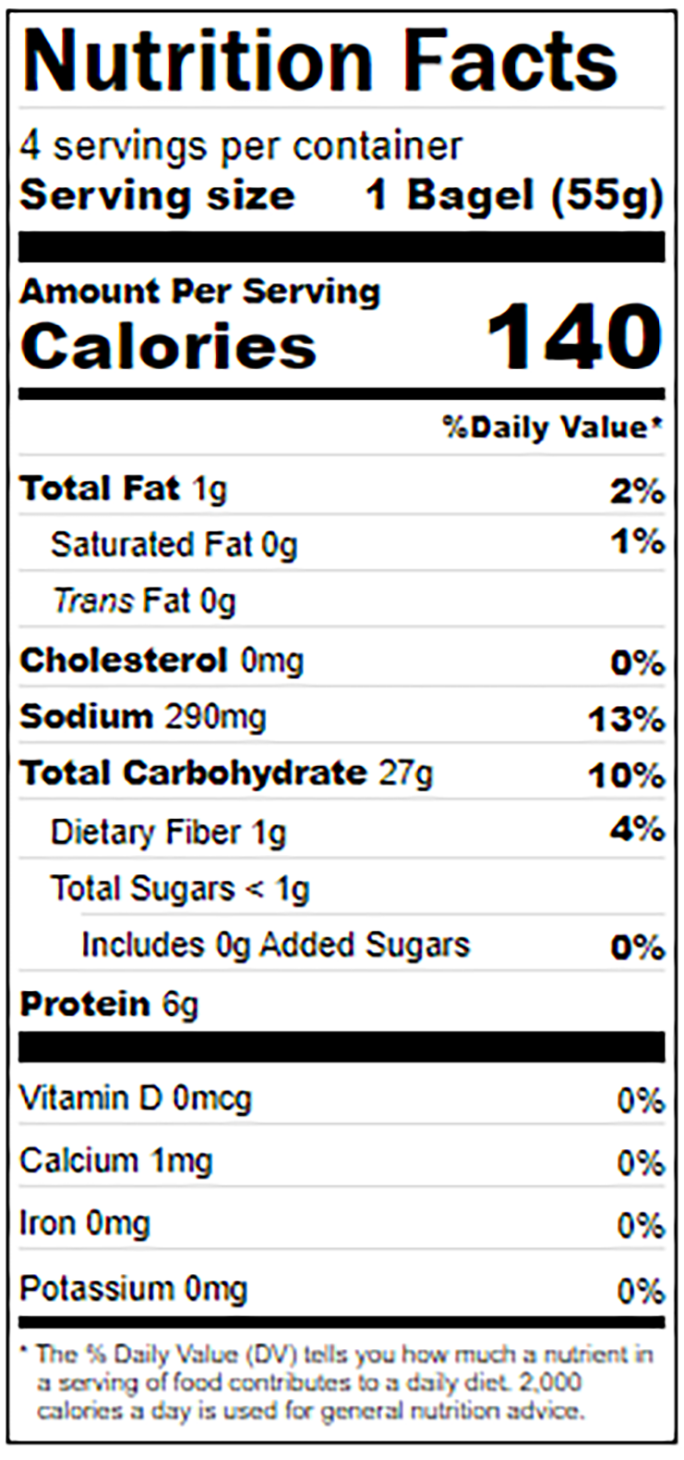The image size is (684, 1460).
Task: Select the Sodium 290mg row
Action: point(342,717)
